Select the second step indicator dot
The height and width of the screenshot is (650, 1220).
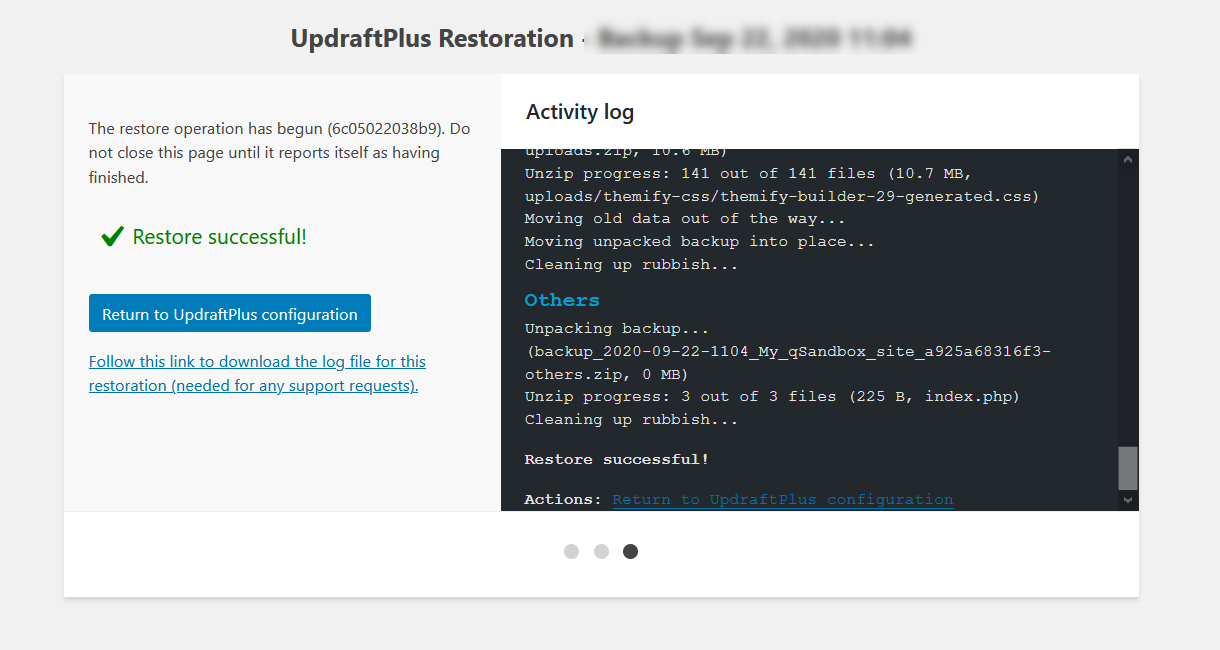pos(601,551)
